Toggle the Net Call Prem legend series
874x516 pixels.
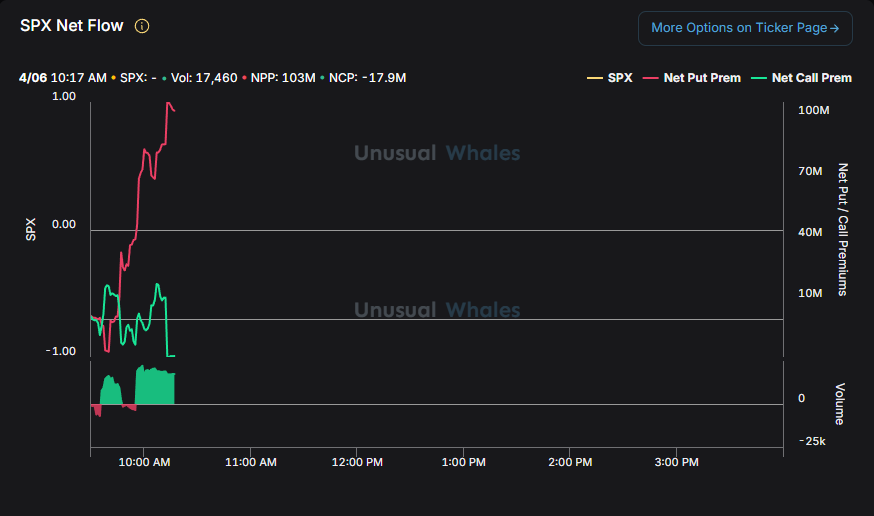(802, 78)
